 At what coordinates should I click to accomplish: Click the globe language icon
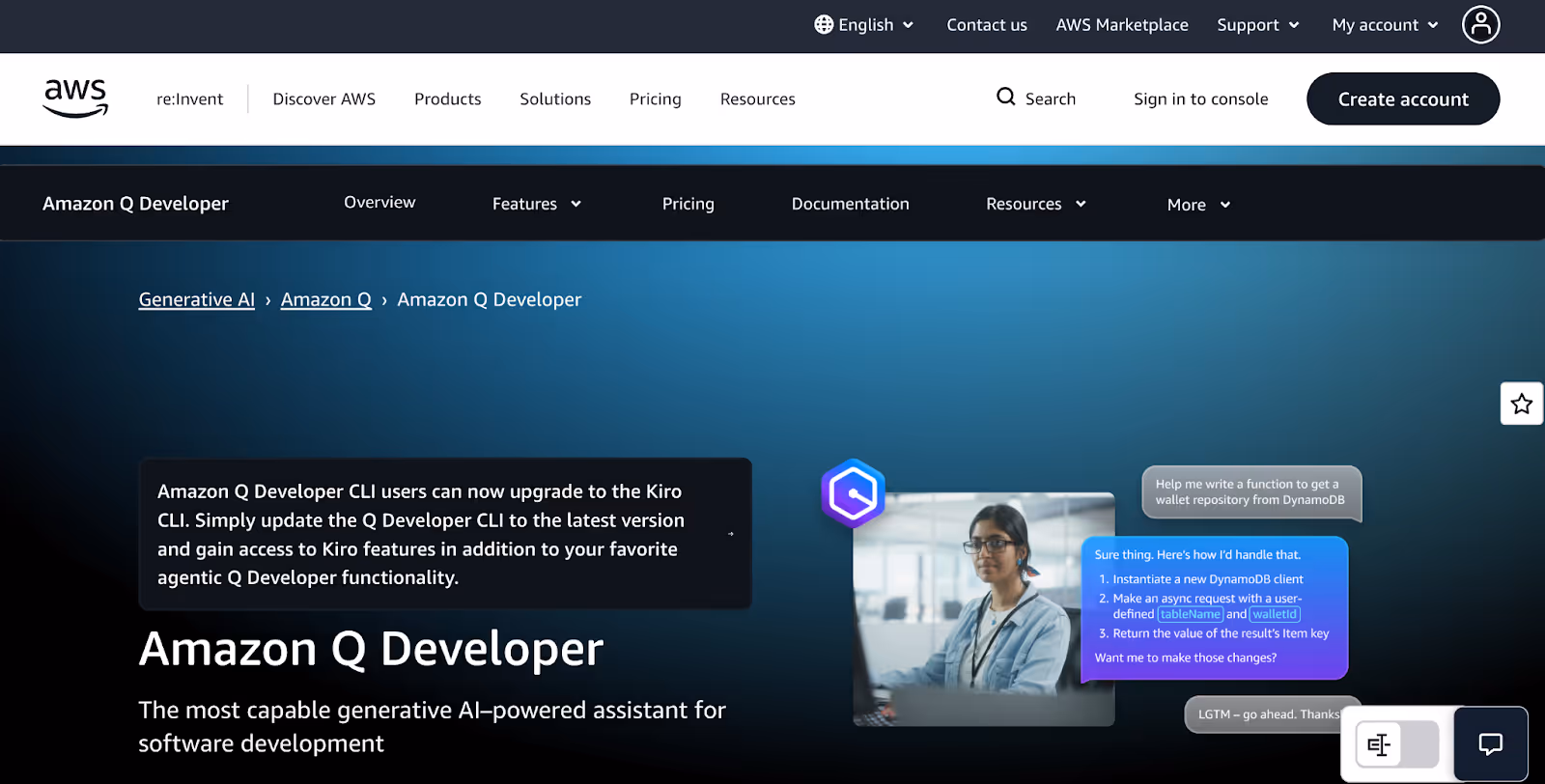[x=824, y=24]
